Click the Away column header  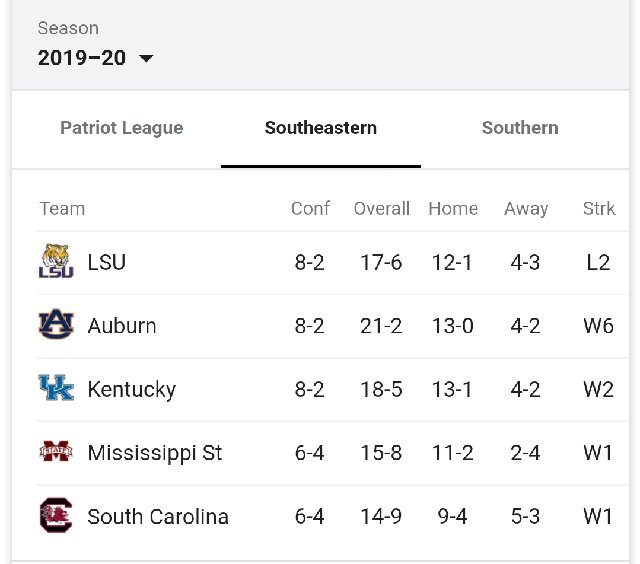(x=526, y=209)
